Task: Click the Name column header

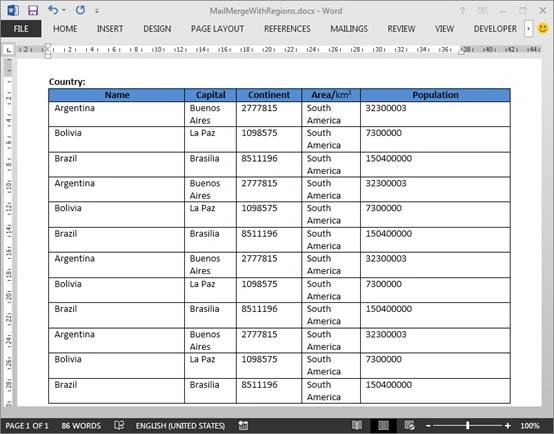Action: (117, 95)
